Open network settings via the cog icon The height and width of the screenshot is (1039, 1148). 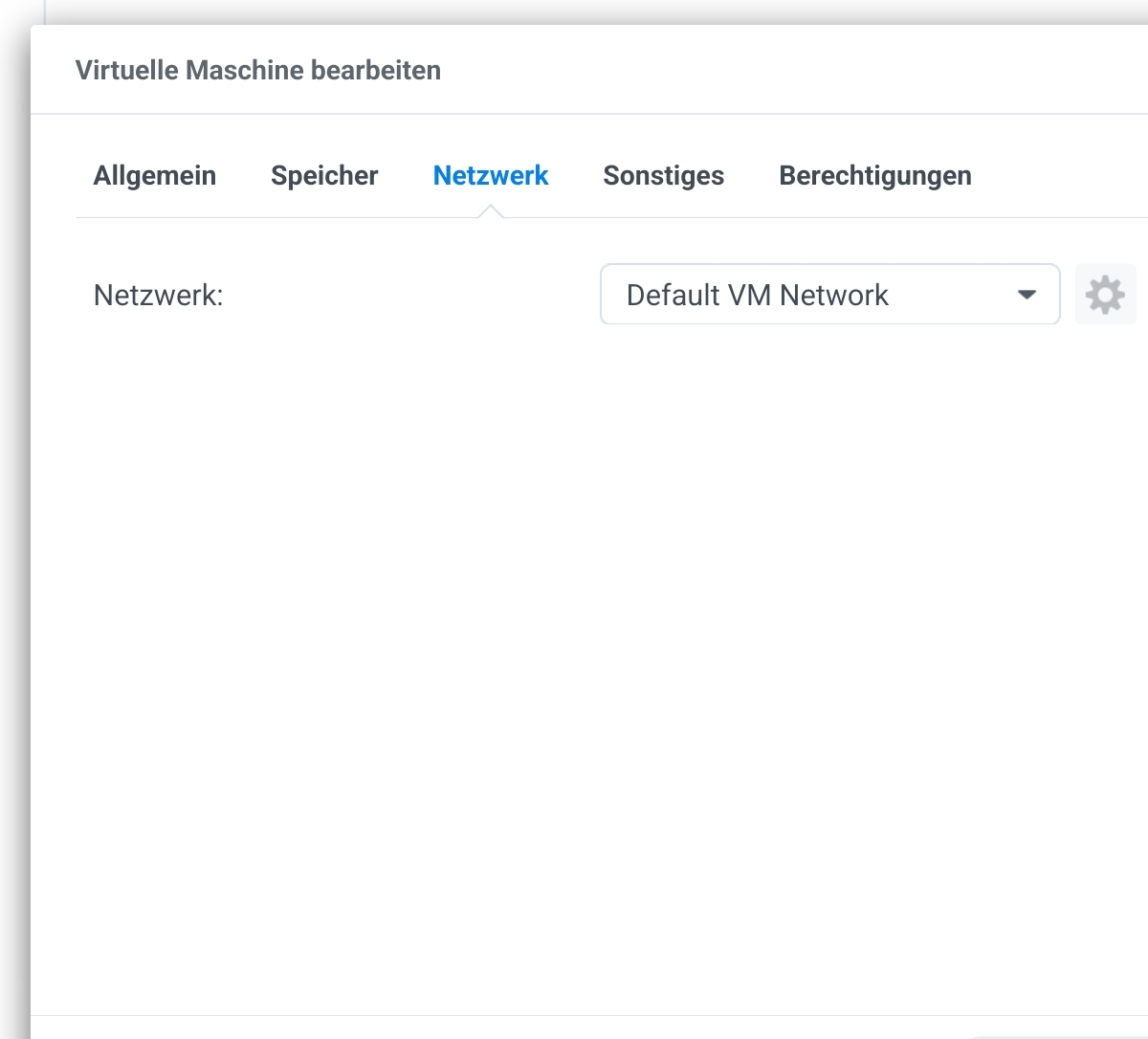pyautogui.click(x=1105, y=295)
